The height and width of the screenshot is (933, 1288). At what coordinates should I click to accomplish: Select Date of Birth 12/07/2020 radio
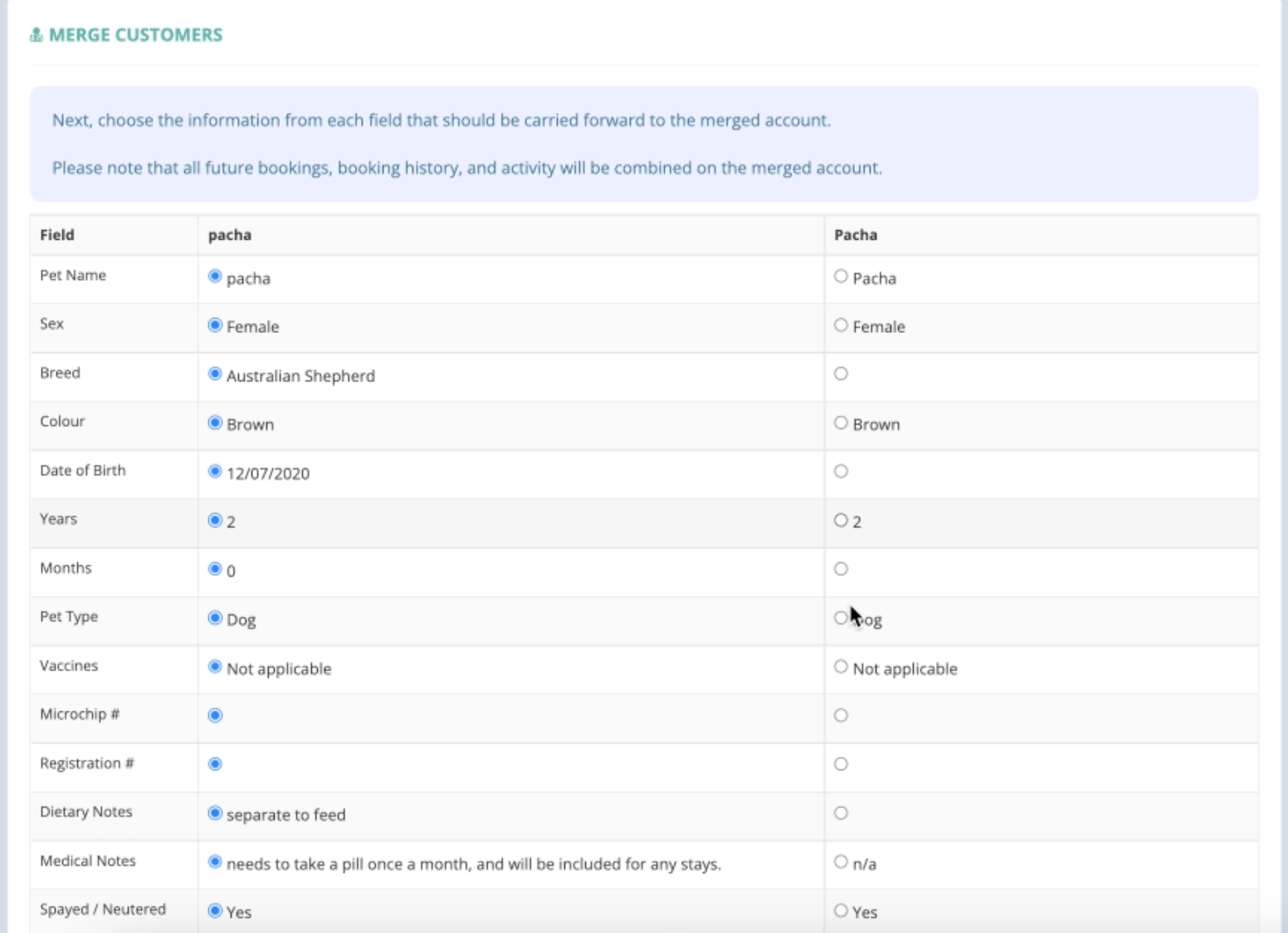pyautogui.click(x=215, y=471)
